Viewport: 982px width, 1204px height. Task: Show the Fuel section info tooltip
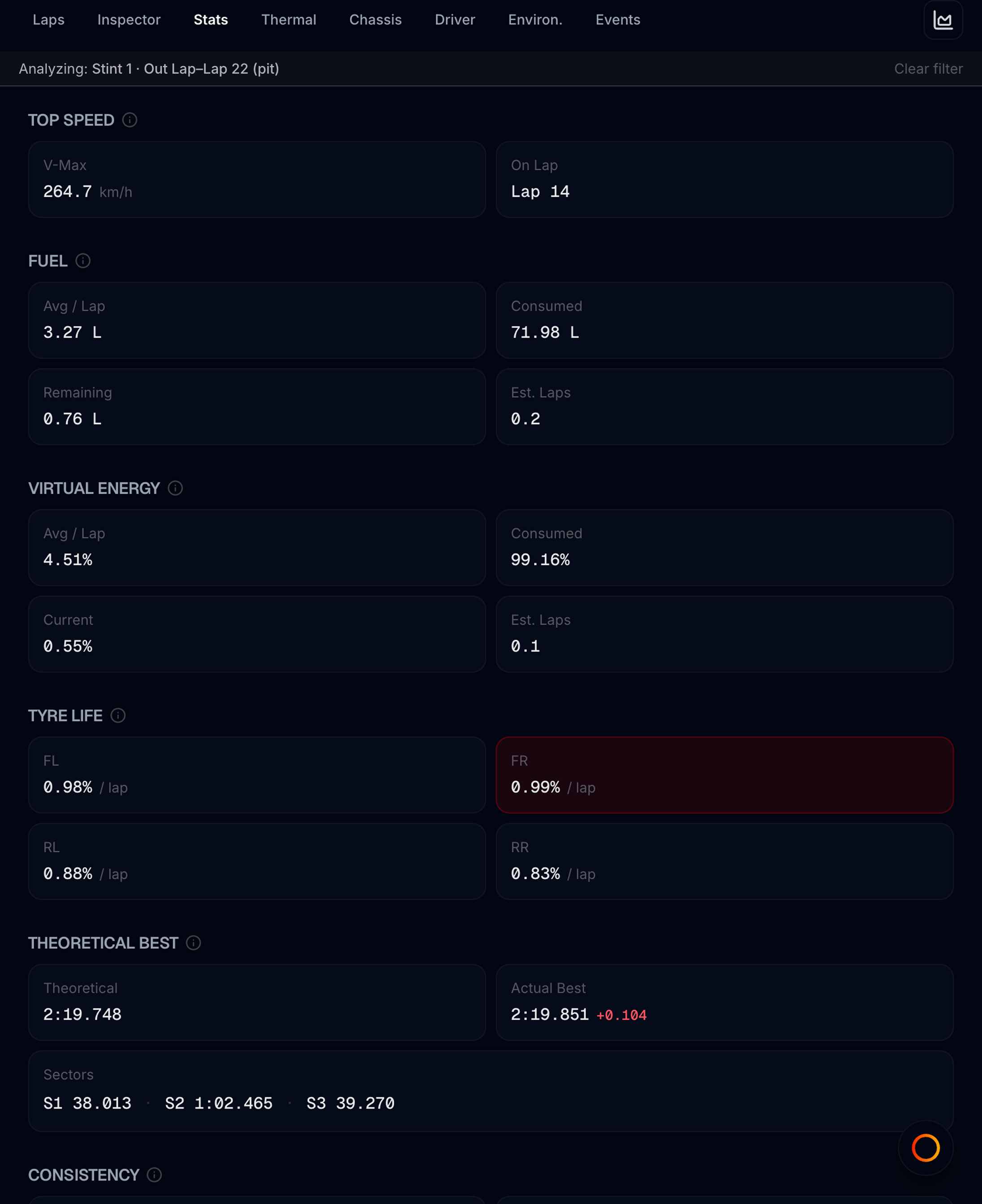coord(83,261)
